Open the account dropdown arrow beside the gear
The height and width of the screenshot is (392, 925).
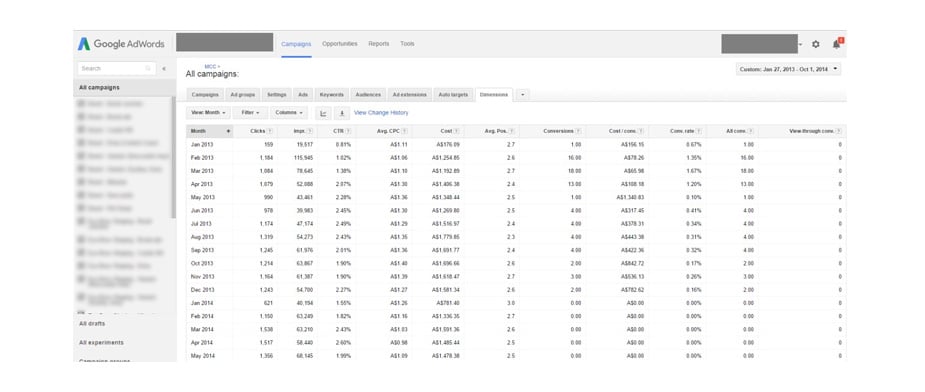click(x=801, y=45)
